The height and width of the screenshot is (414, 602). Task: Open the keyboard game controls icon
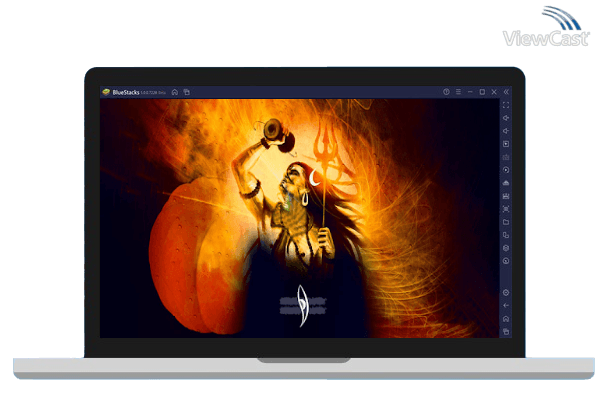(x=506, y=157)
